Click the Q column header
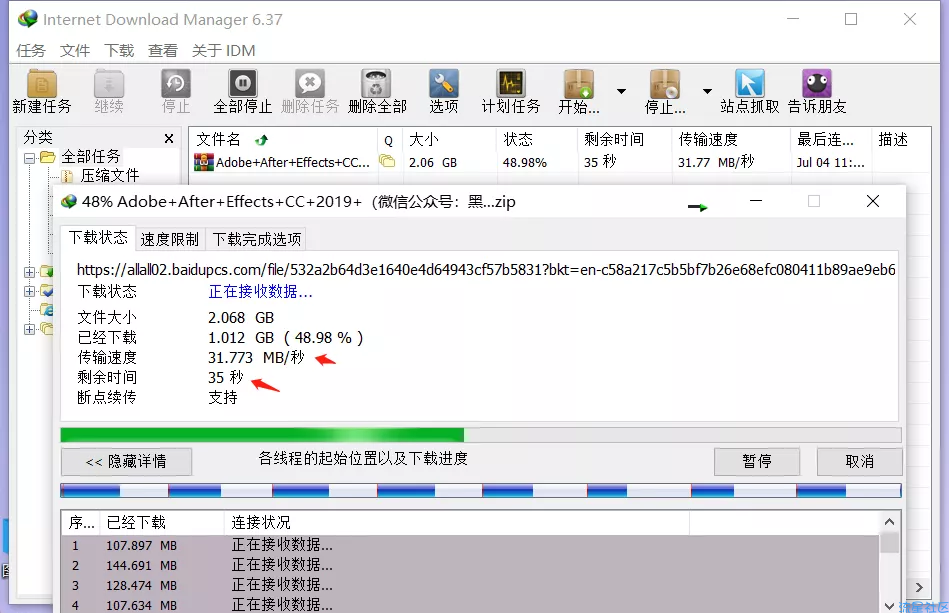The width and height of the screenshot is (949, 613). tap(389, 140)
